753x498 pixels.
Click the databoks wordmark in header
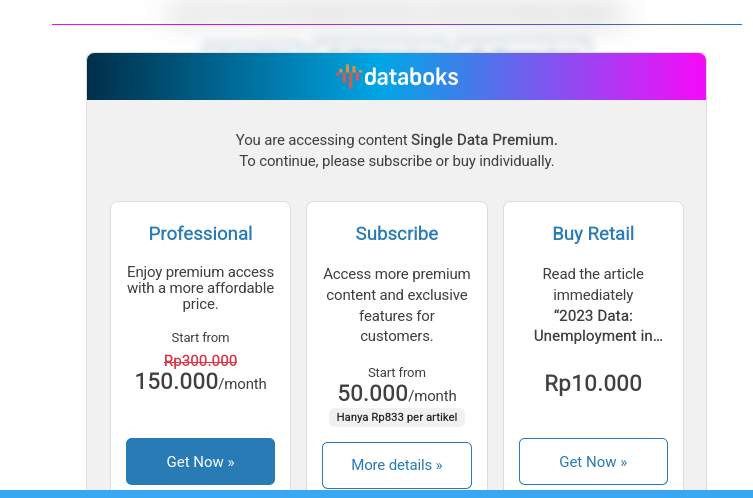coord(411,77)
